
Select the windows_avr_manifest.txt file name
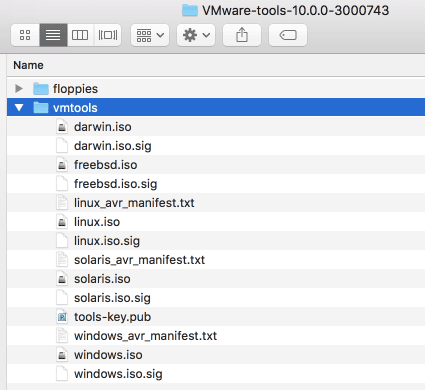pos(145,336)
